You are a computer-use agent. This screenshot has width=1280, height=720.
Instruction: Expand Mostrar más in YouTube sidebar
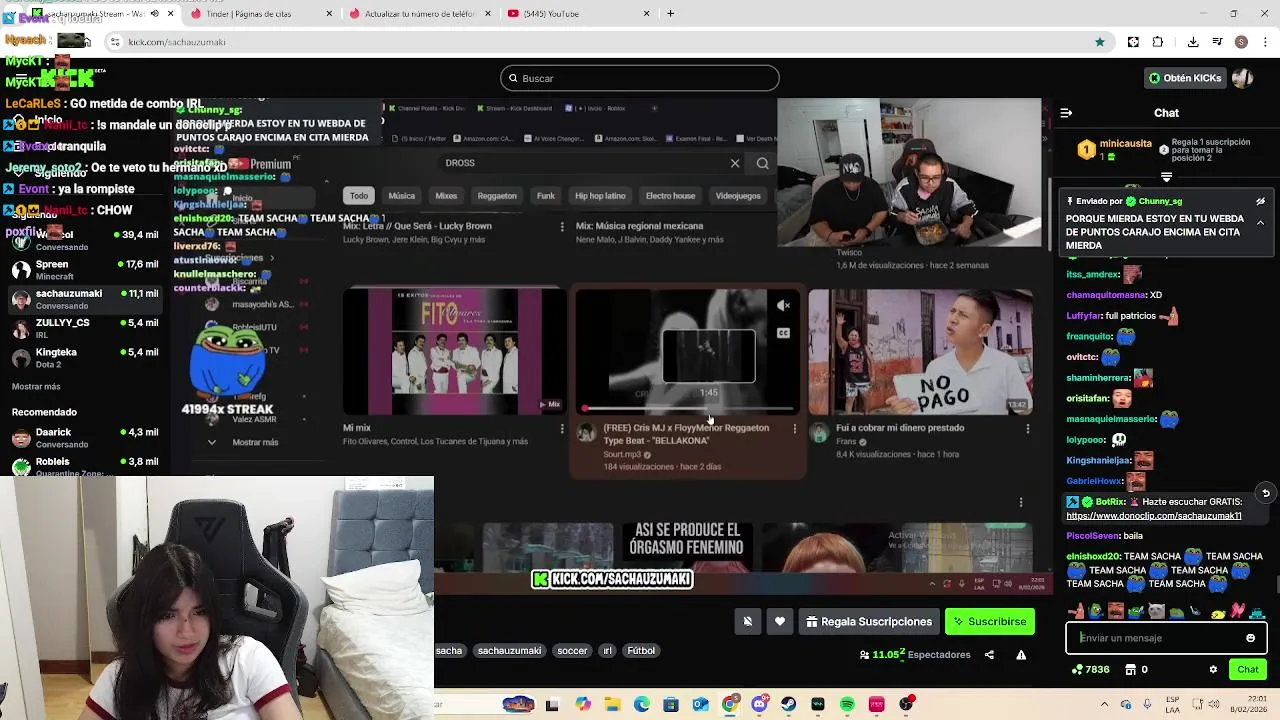point(255,442)
